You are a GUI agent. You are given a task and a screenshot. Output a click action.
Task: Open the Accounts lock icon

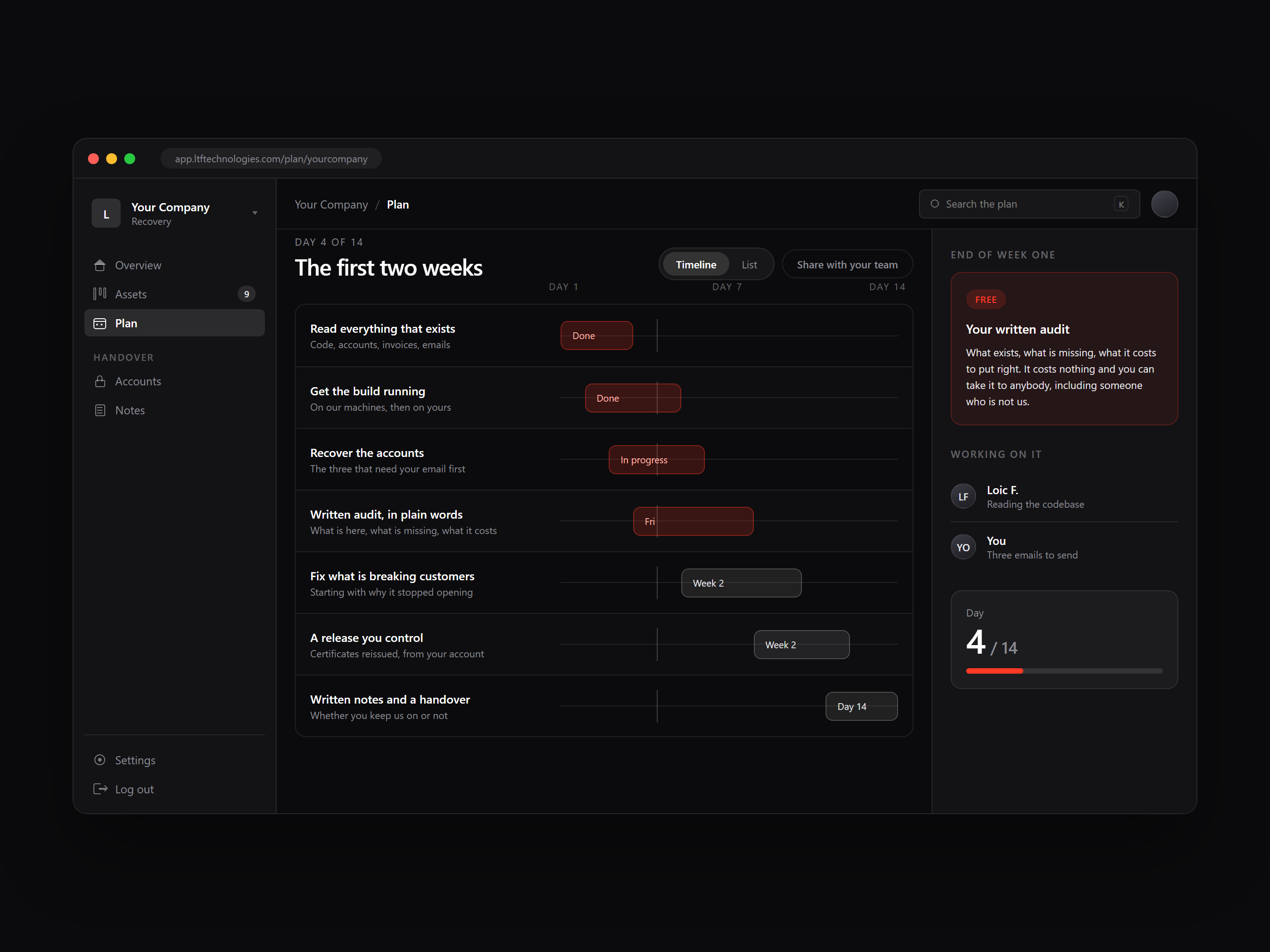[x=100, y=381]
